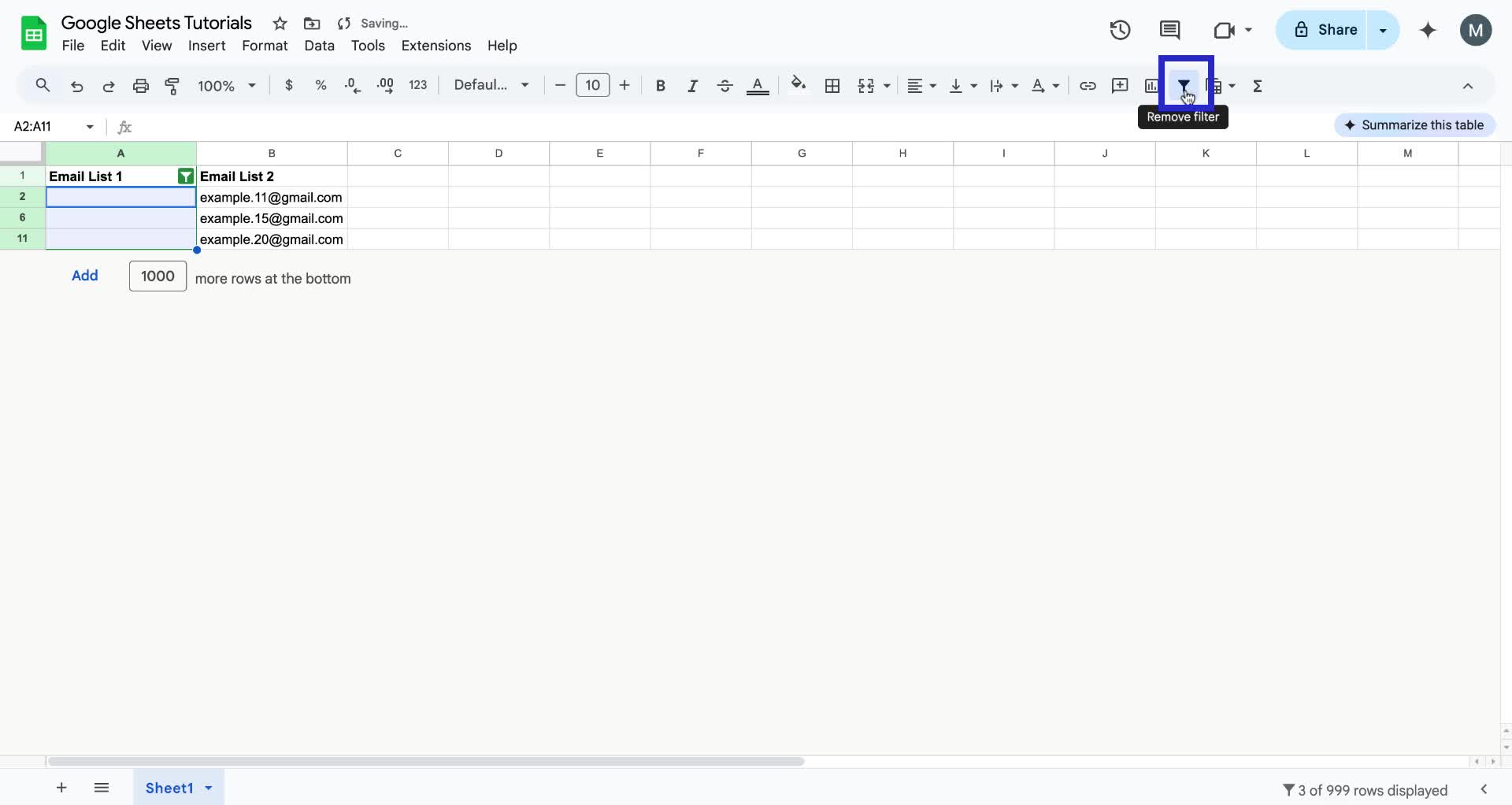
Task: Open the Extensions menu
Action: [x=435, y=46]
